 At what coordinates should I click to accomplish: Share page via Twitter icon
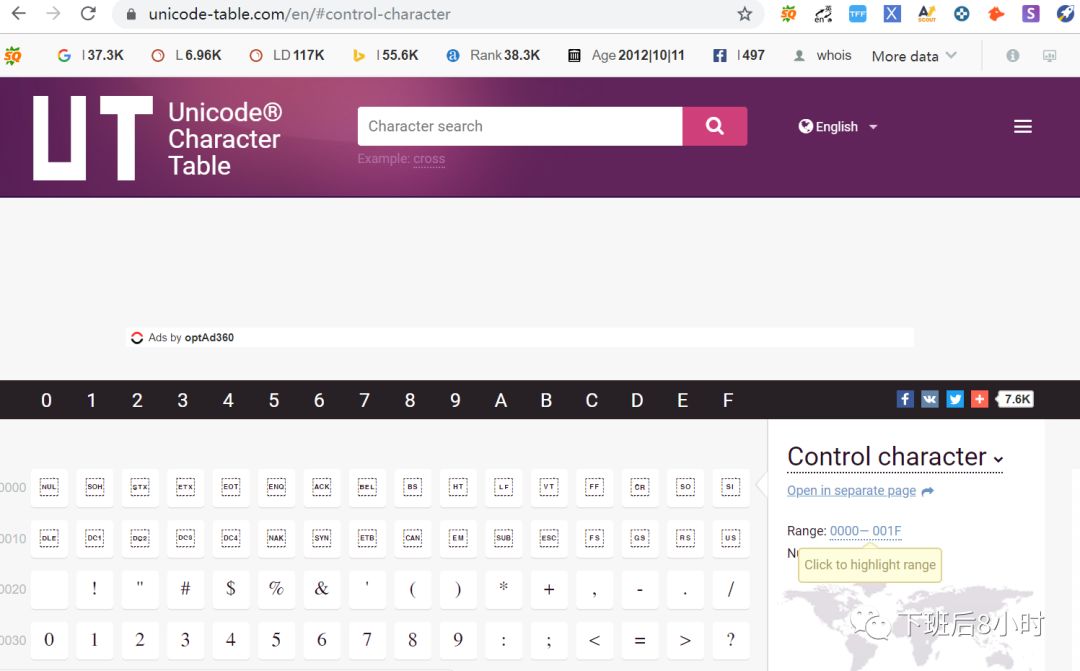click(x=955, y=399)
